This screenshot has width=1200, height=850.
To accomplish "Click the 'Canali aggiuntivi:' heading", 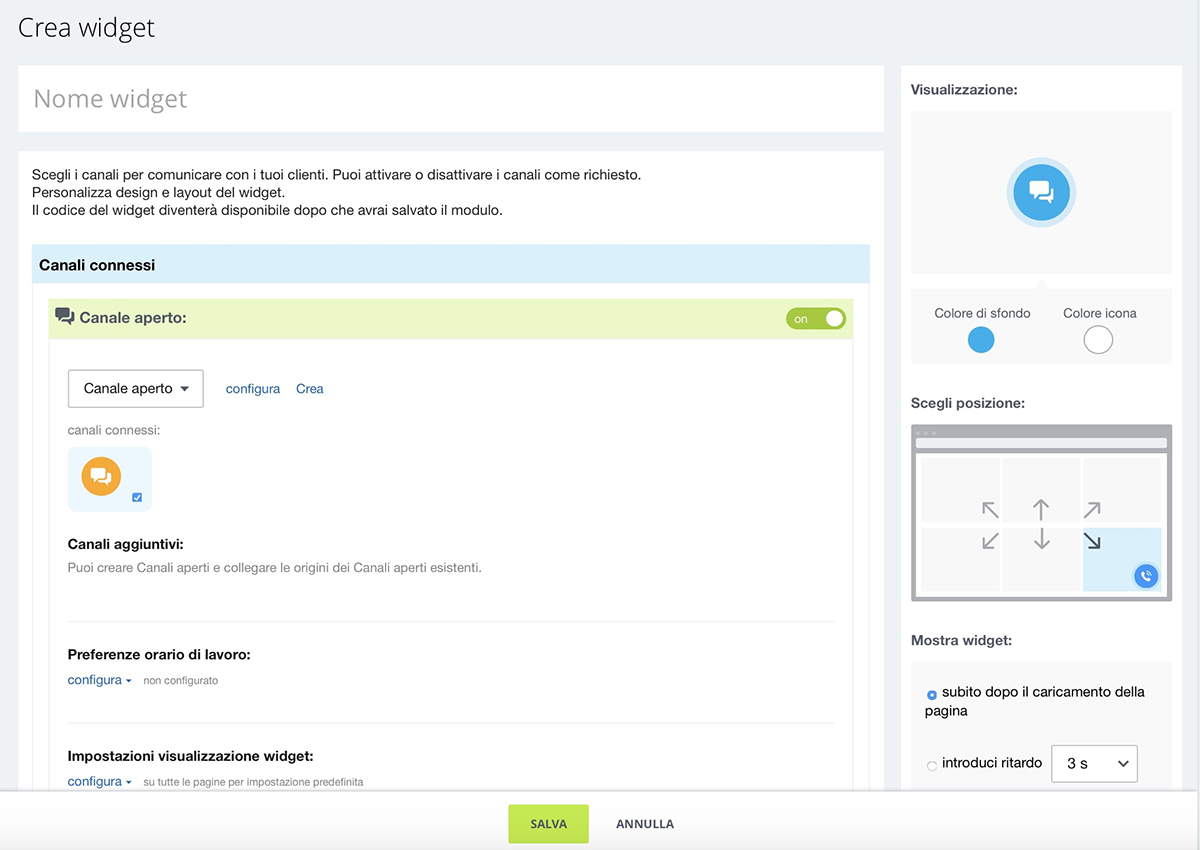I will point(126,545).
